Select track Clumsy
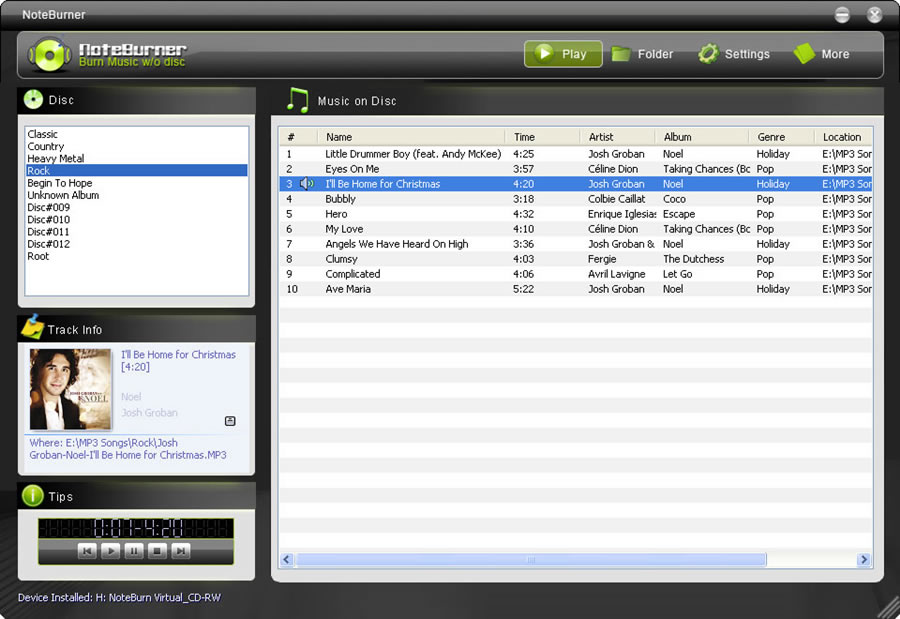Viewport: 900px width, 619px height. pos(576,259)
